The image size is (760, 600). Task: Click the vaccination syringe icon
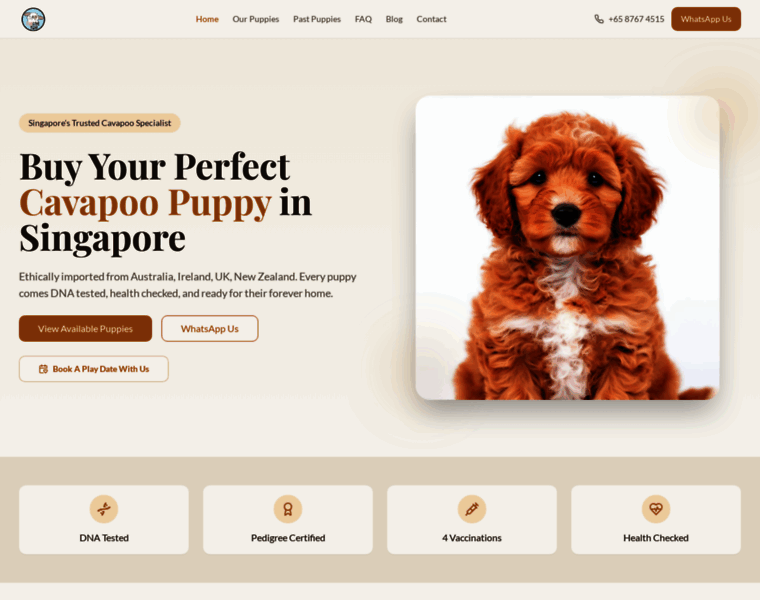coord(472,509)
